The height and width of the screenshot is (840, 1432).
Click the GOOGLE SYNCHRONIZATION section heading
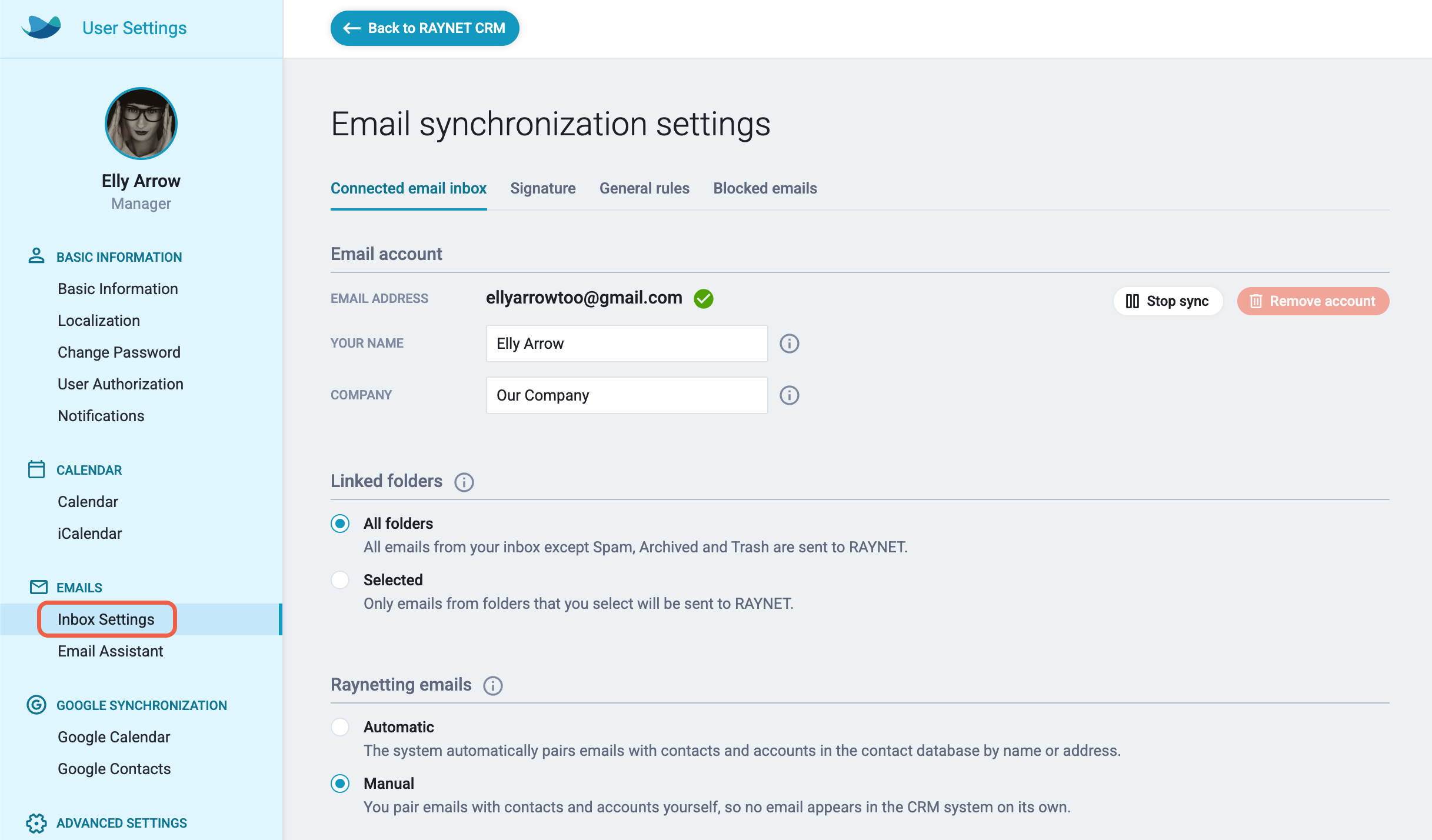[x=141, y=705]
